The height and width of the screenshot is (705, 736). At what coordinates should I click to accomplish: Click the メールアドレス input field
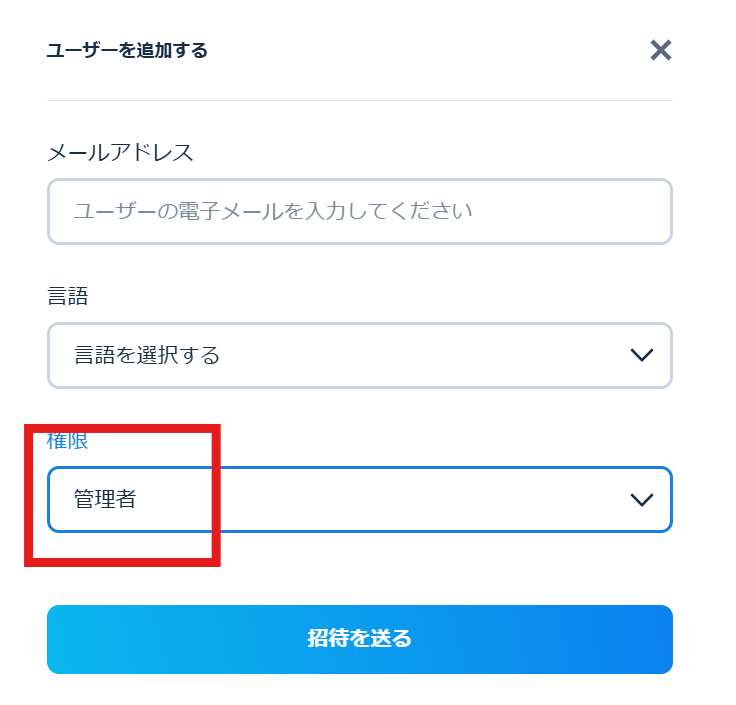click(x=359, y=211)
